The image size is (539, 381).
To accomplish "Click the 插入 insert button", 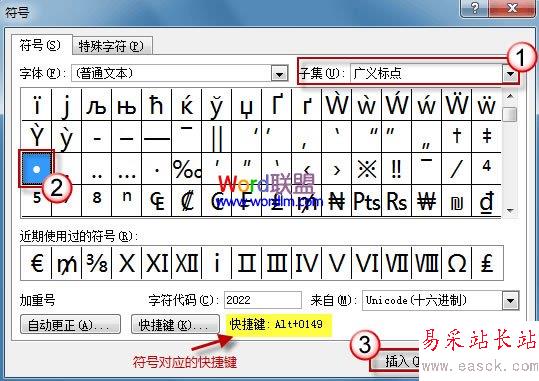I will pos(395,361).
